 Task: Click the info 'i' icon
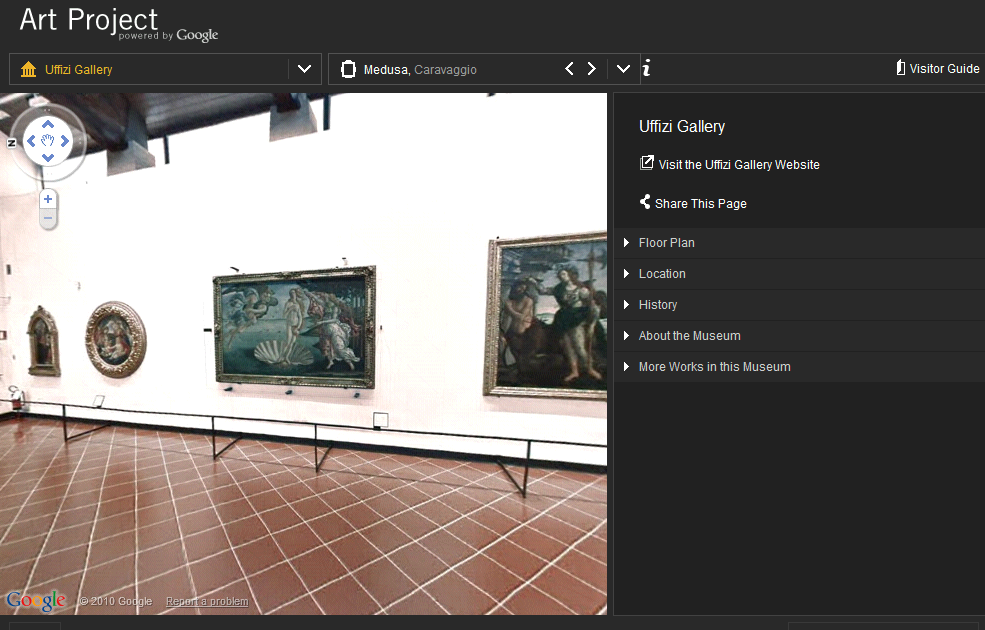[x=646, y=68]
